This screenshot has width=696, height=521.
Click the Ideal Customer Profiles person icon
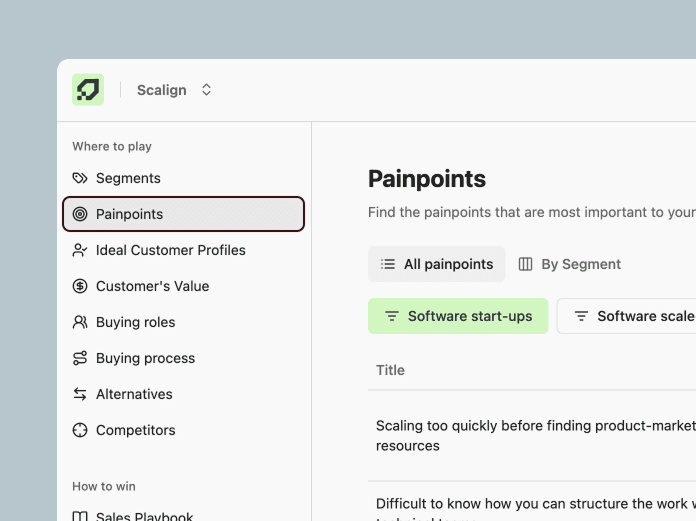coord(80,250)
